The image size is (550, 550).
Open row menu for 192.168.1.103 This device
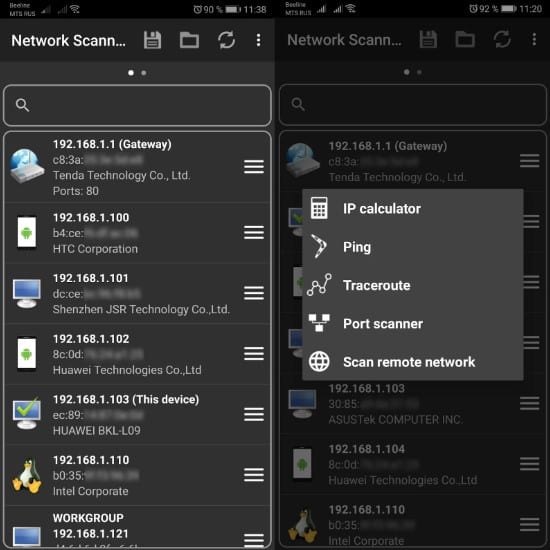254,414
